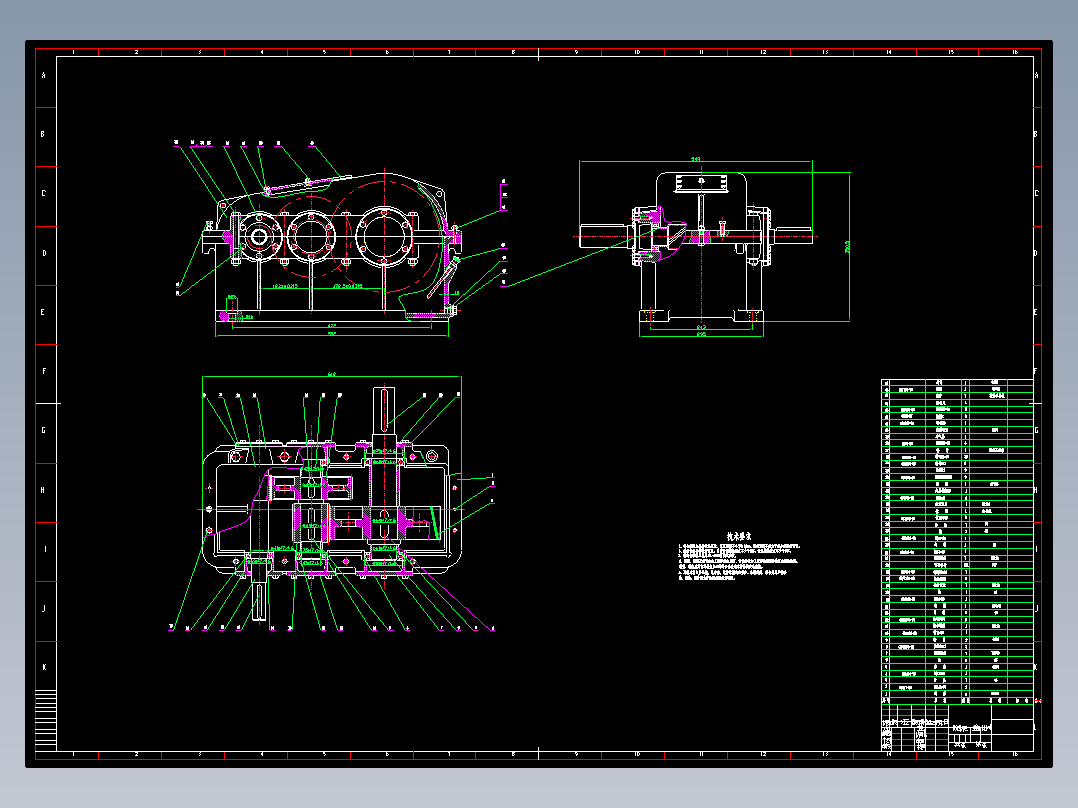Click zone number 10 on the top border
The image size is (1078, 808).
click(637, 52)
